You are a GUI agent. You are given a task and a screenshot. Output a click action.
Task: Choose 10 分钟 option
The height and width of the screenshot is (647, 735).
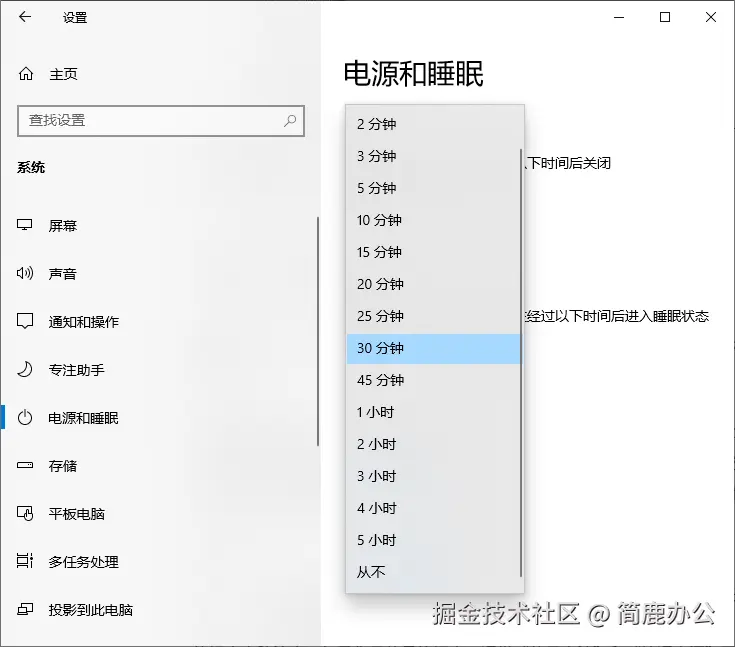click(434, 220)
